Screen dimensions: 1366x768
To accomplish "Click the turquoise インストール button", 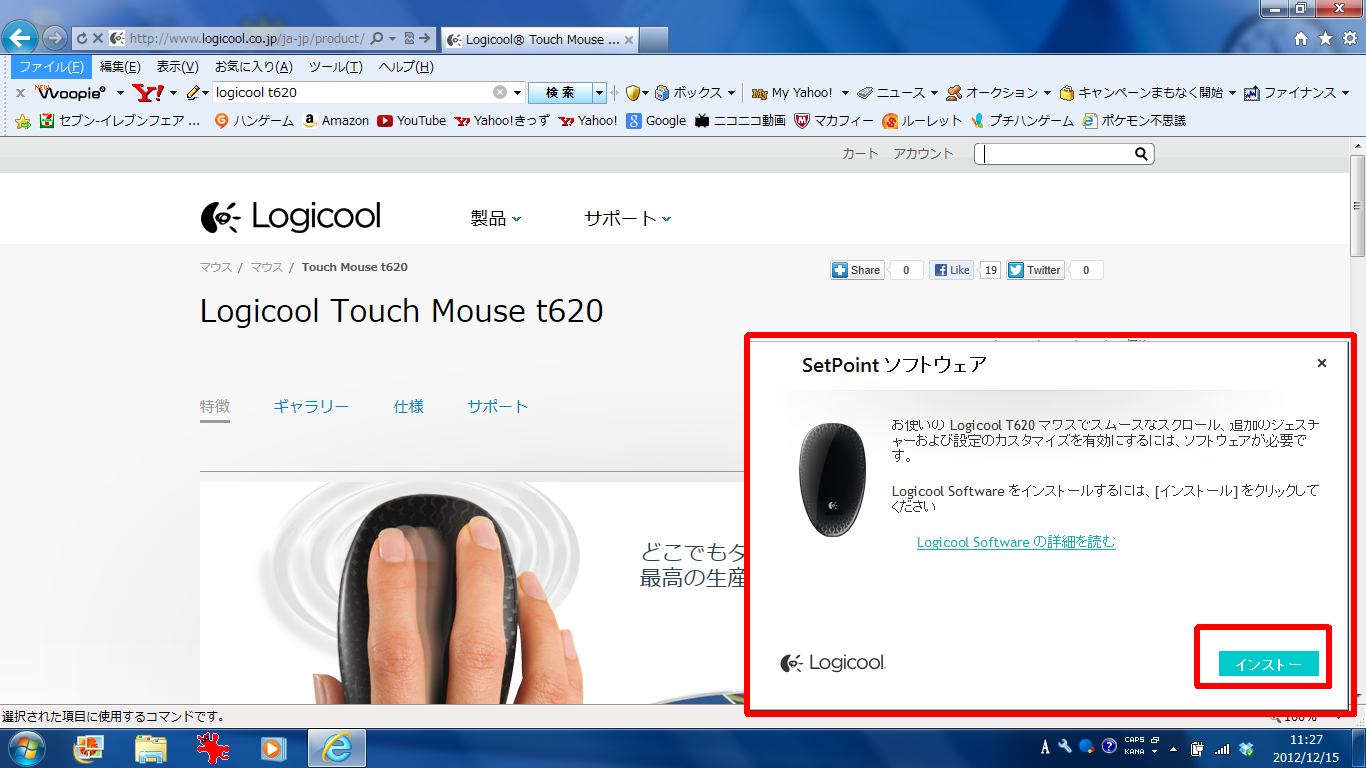I will [1269, 664].
